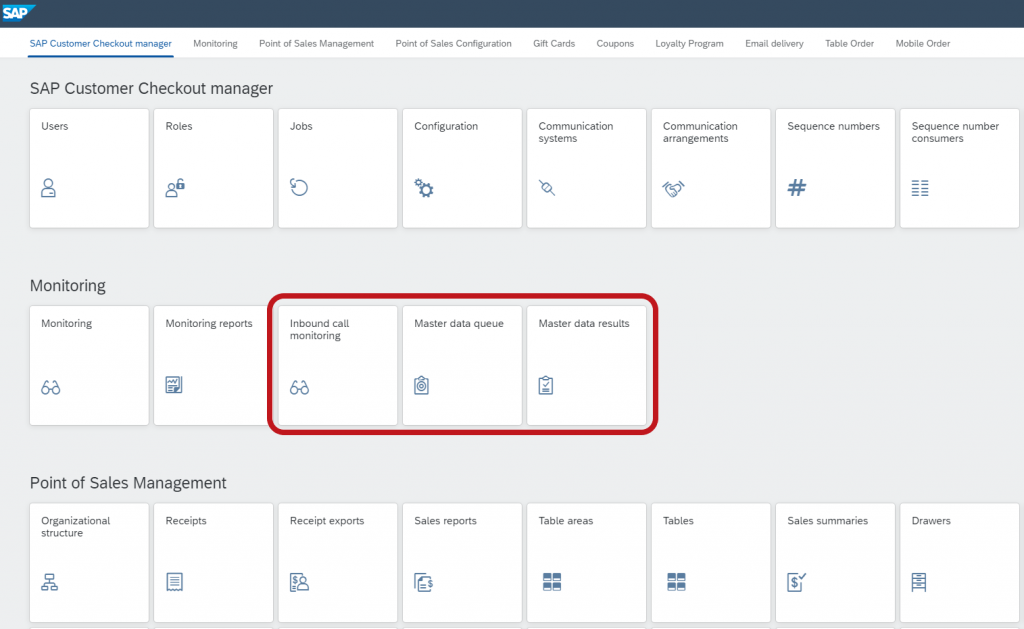Click the 'Configuration' tile title

tap(446, 126)
